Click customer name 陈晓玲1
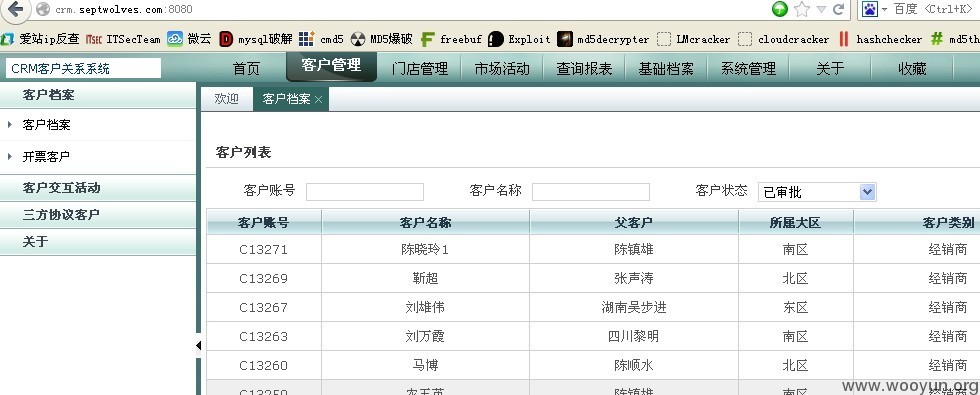The width and height of the screenshot is (980, 395). (425, 249)
